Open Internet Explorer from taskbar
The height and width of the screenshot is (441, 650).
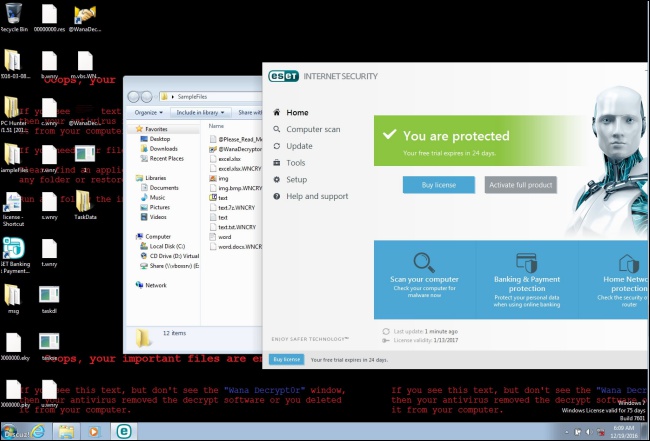tap(38, 431)
